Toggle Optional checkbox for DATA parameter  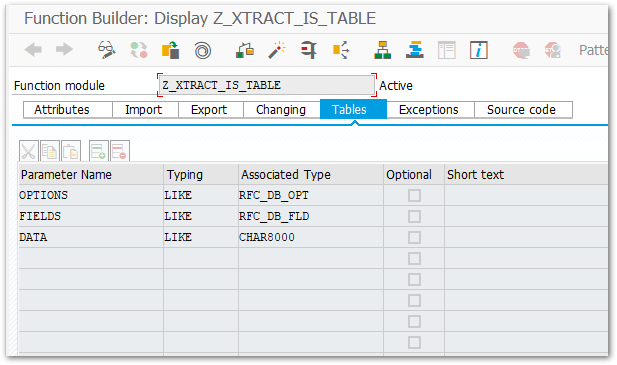click(414, 238)
